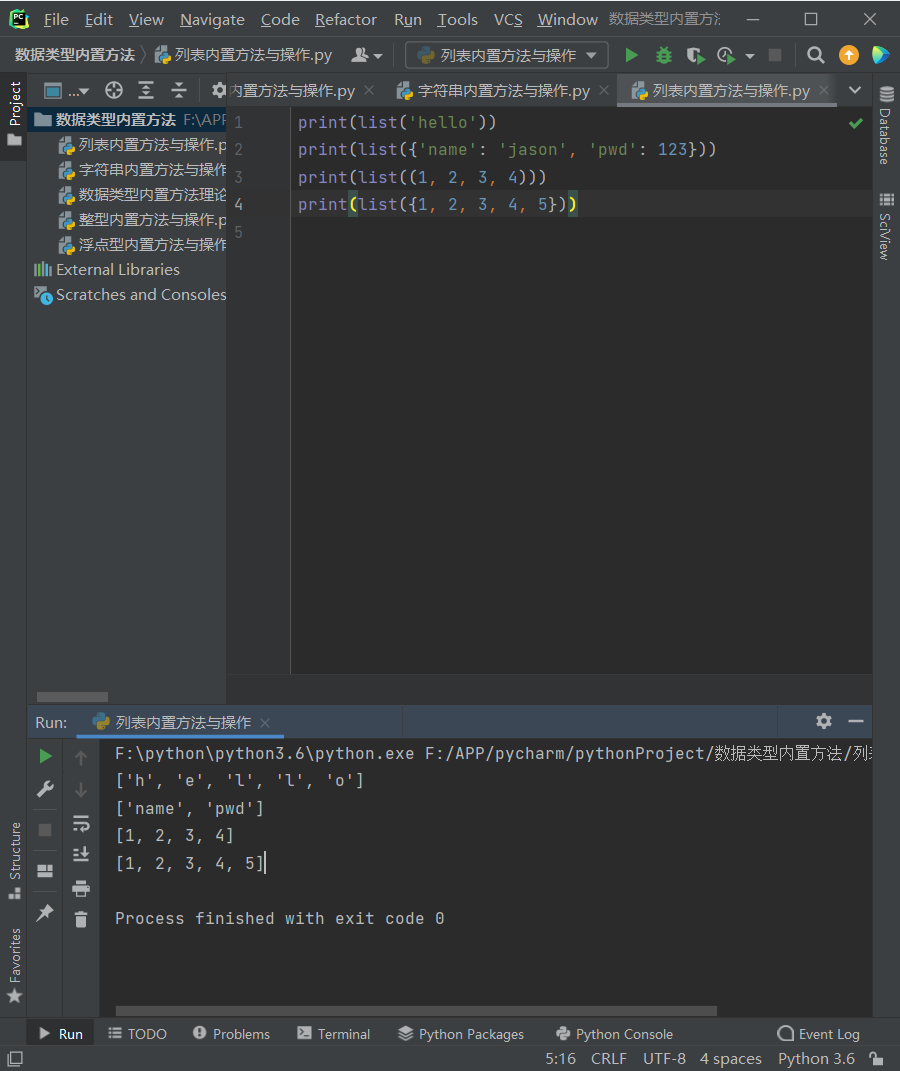Open the user account dropdown icon
900x1071 pixels.
pos(367,55)
